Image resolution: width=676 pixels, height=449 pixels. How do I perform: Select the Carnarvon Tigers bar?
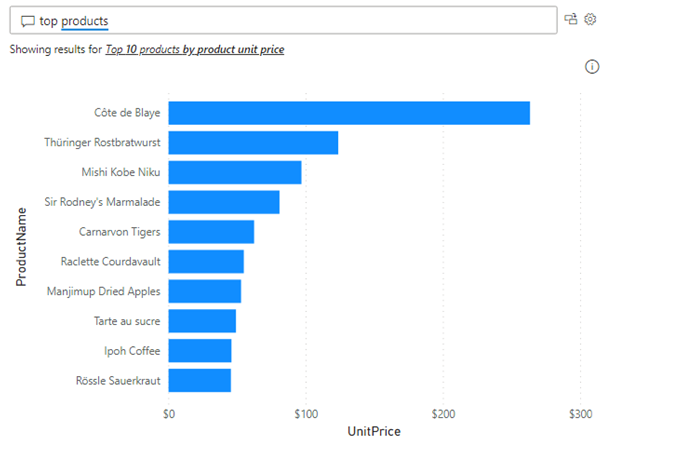point(211,232)
